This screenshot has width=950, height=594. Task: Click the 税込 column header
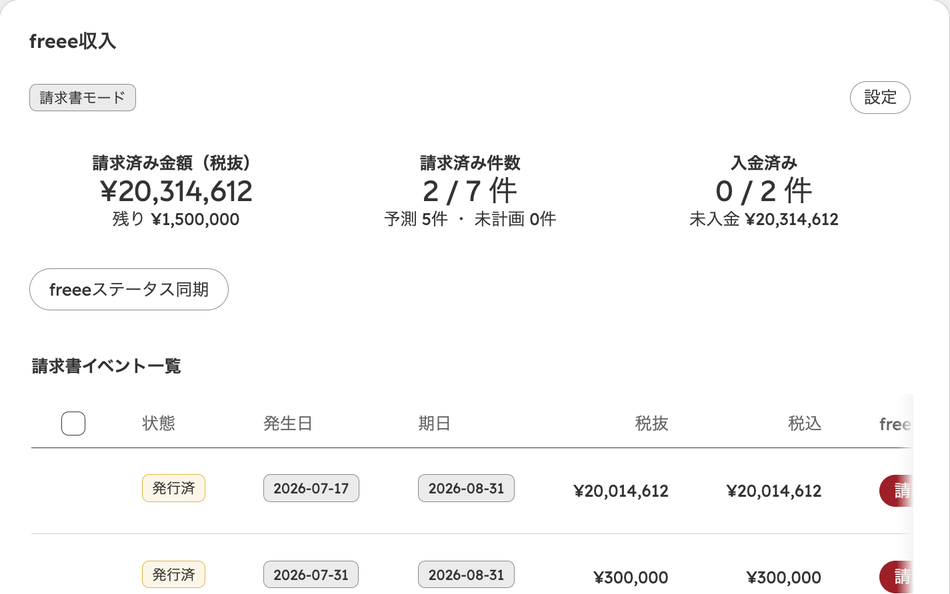tap(805, 423)
